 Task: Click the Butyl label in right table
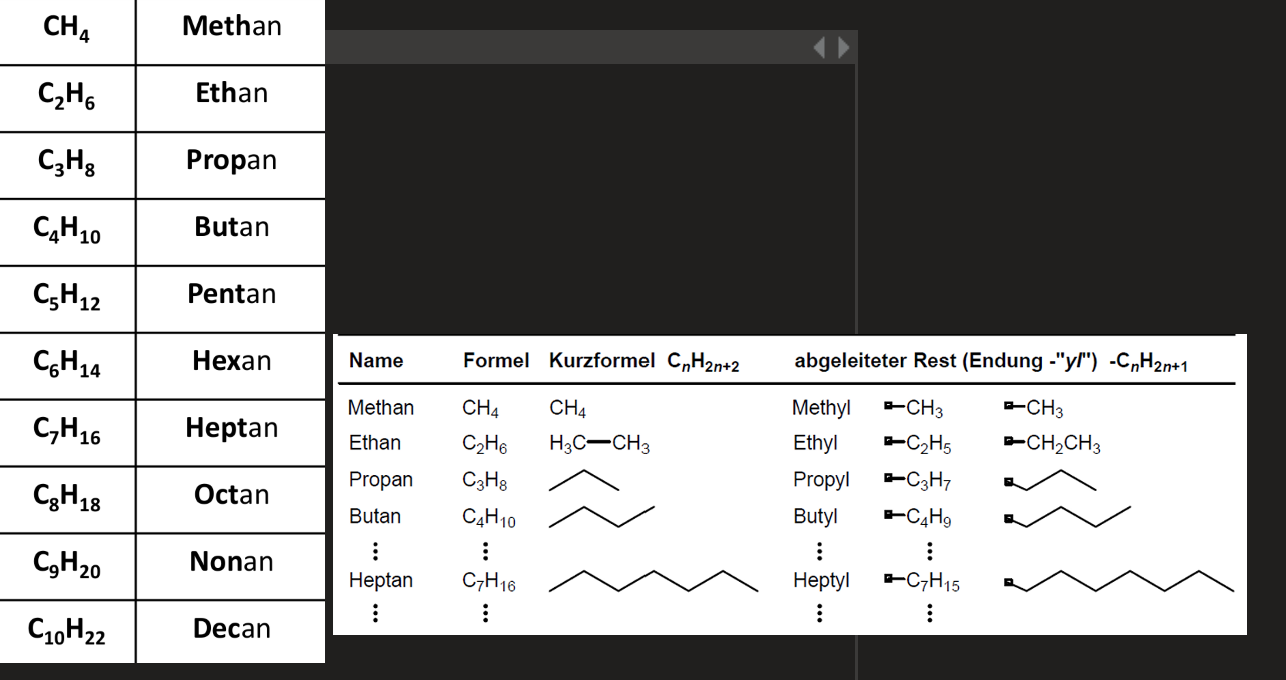click(x=815, y=517)
